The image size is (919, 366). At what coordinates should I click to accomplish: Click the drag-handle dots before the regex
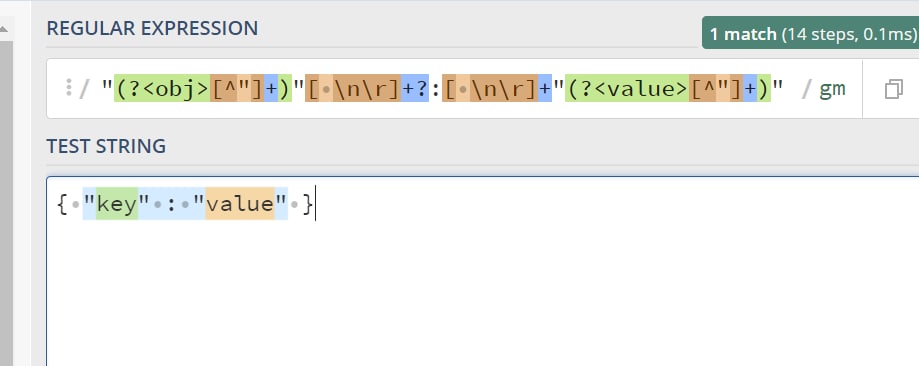coord(69,88)
